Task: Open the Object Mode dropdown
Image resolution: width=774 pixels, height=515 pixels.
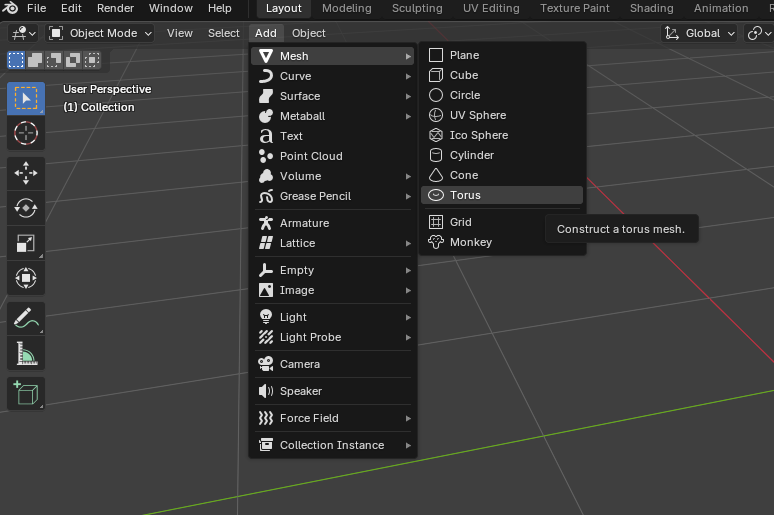Action: coord(100,33)
